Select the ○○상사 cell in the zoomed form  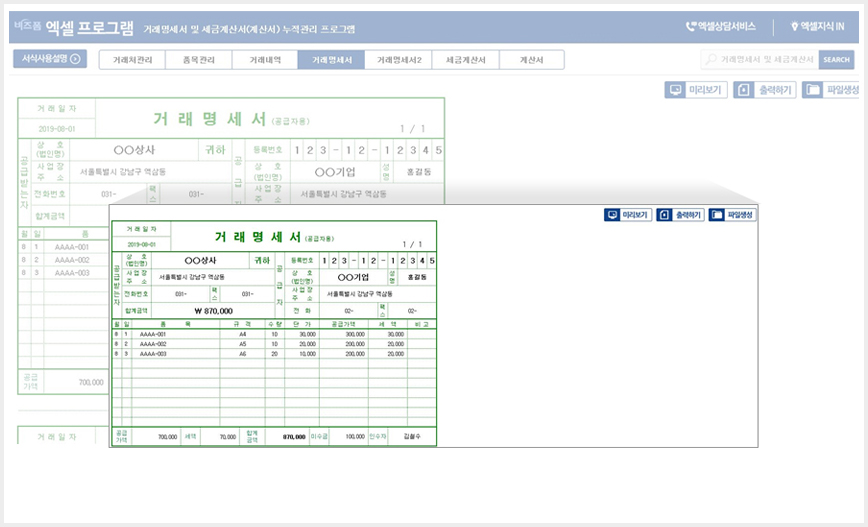tap(200, 260)
